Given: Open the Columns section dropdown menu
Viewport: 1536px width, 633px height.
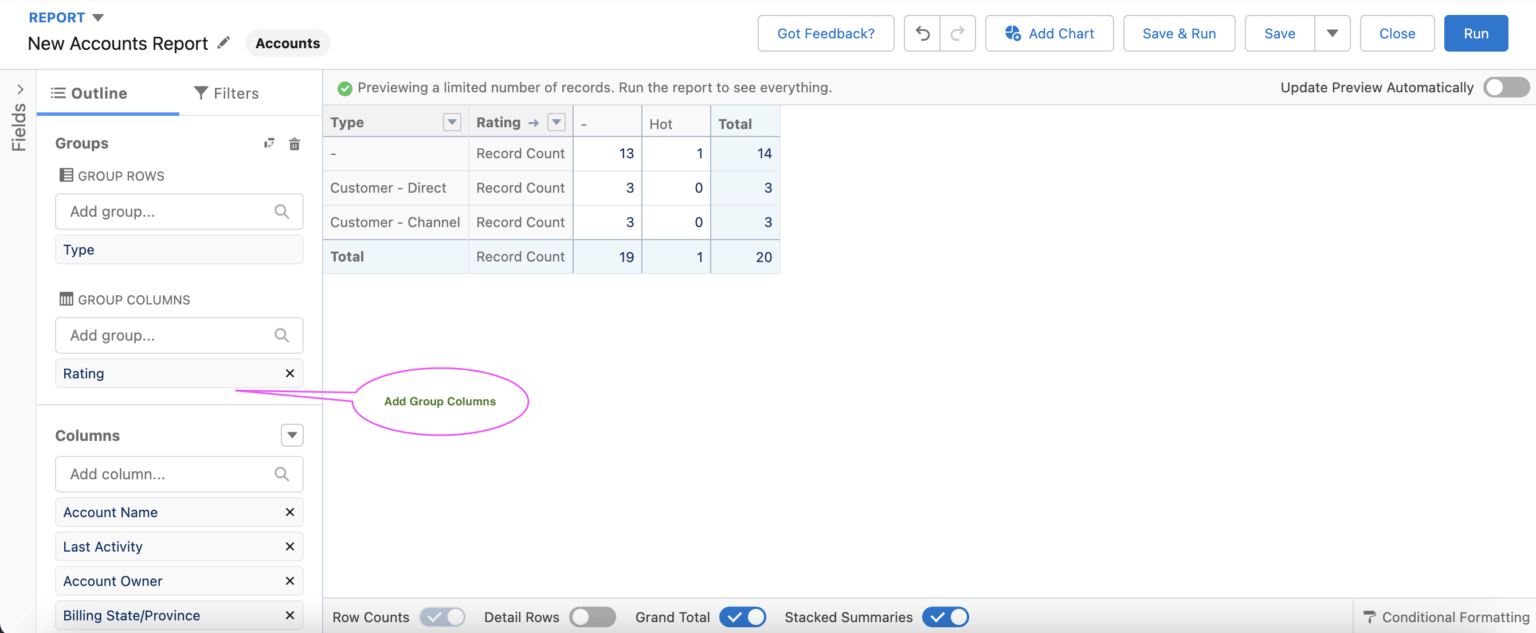Looking at the screenshot, I should [x=292, y=435].
